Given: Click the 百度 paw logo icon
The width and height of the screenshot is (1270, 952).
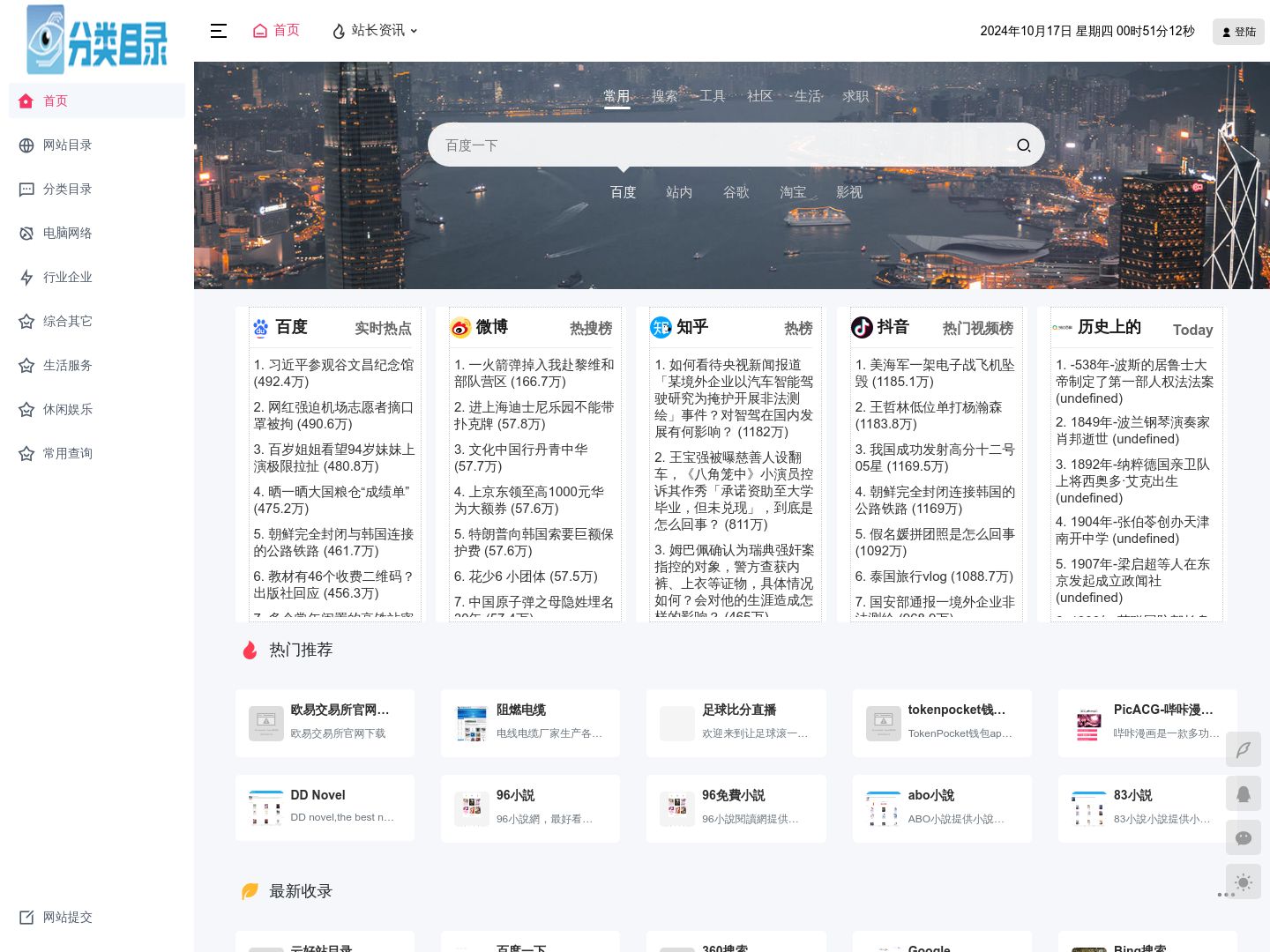Looking at the screenshot, I should [x=260, y=328].
